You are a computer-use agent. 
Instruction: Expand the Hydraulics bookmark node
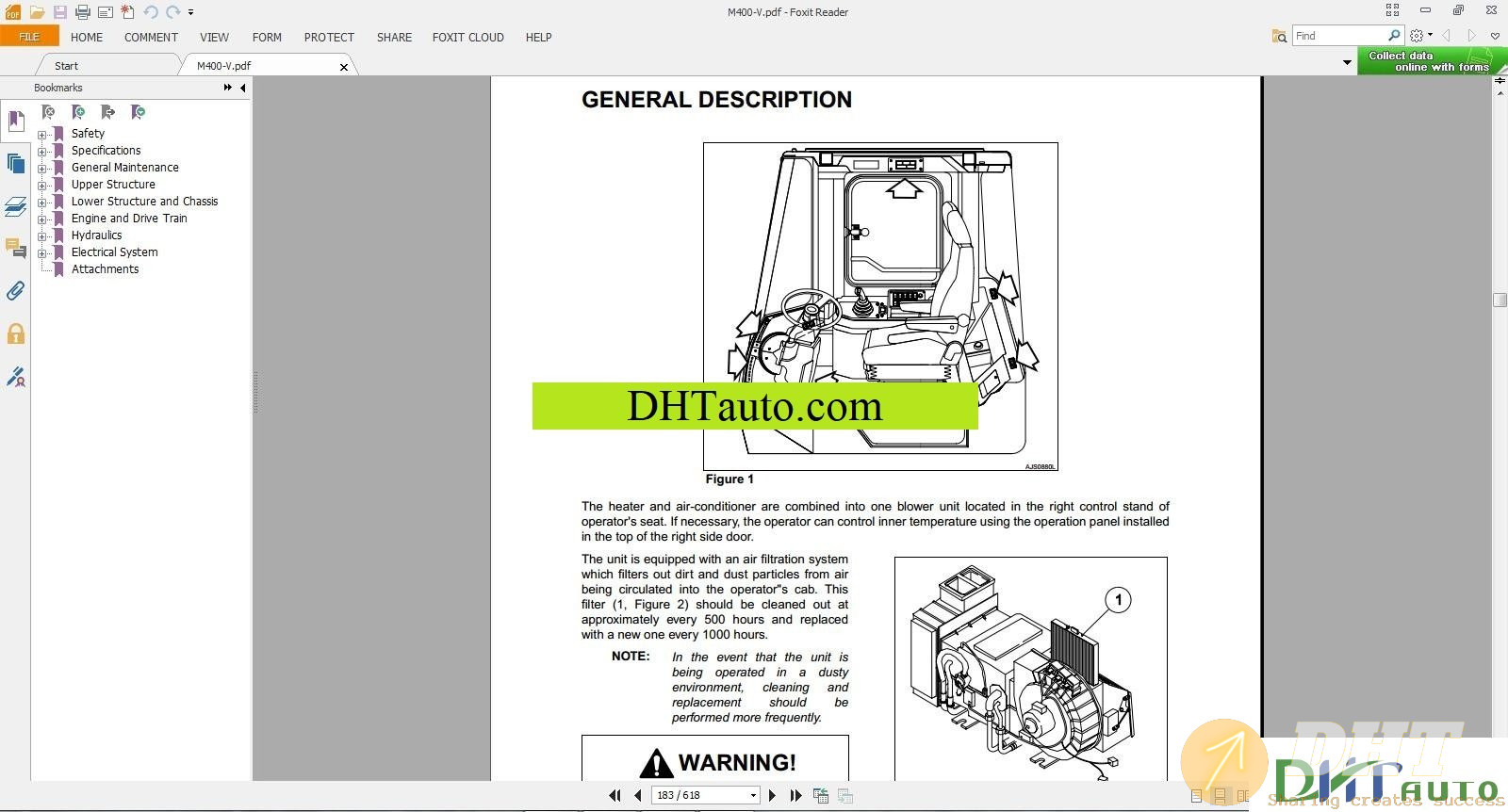[x=41, y=236]
